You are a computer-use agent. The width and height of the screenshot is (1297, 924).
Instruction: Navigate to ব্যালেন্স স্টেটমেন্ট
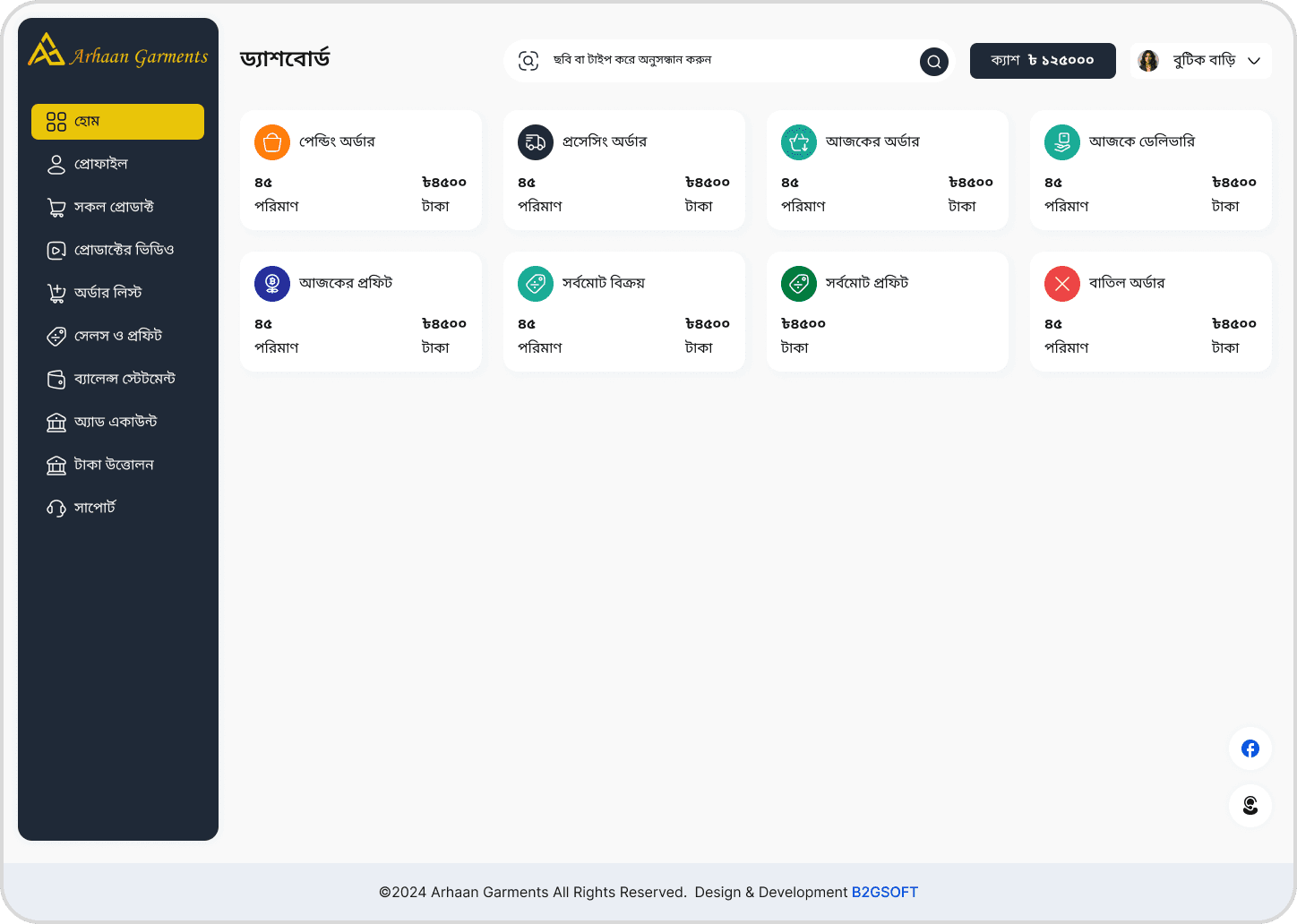(124, 380)
